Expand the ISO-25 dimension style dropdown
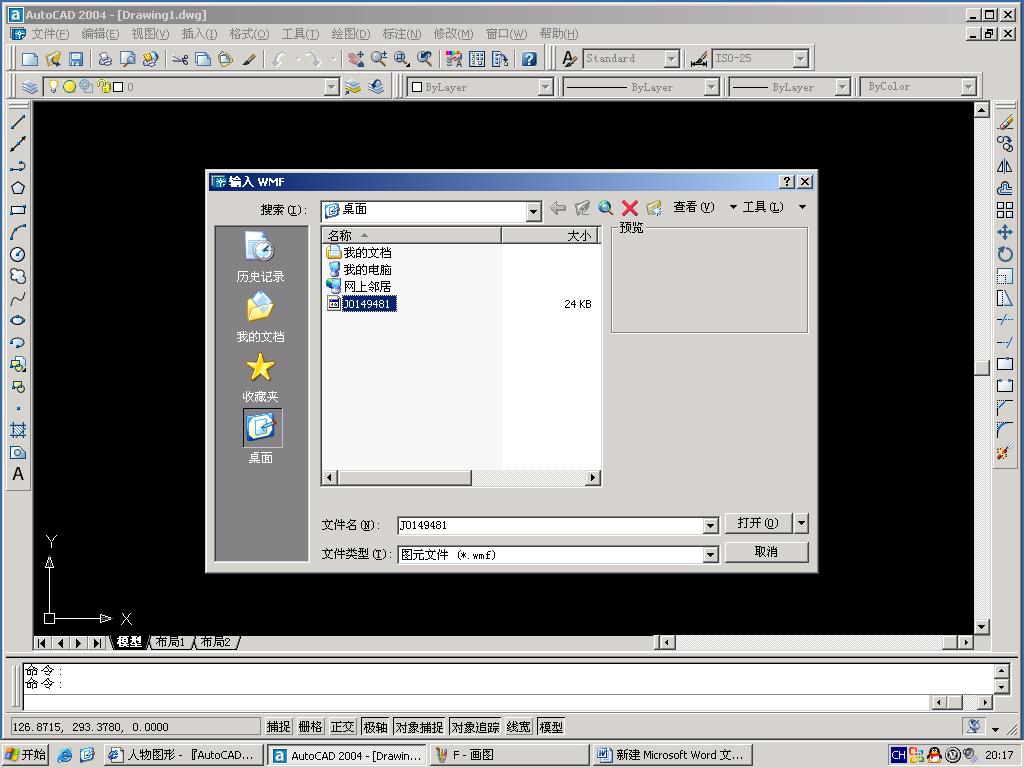Viewport: 1024px width, 768px height. 801,59
